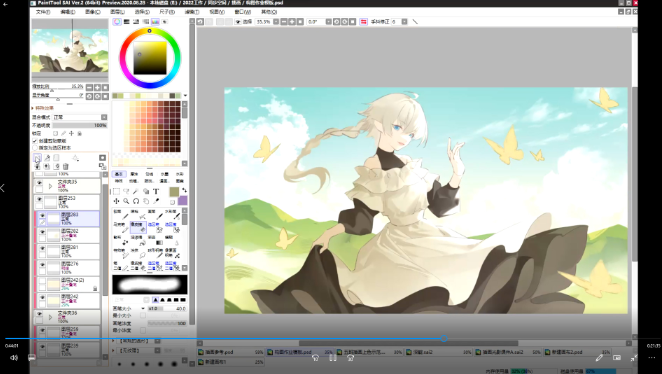The width and height of the screenshot is (662, 374).
Task: Expand folder 文件夹36
Action: click(50, 317)
